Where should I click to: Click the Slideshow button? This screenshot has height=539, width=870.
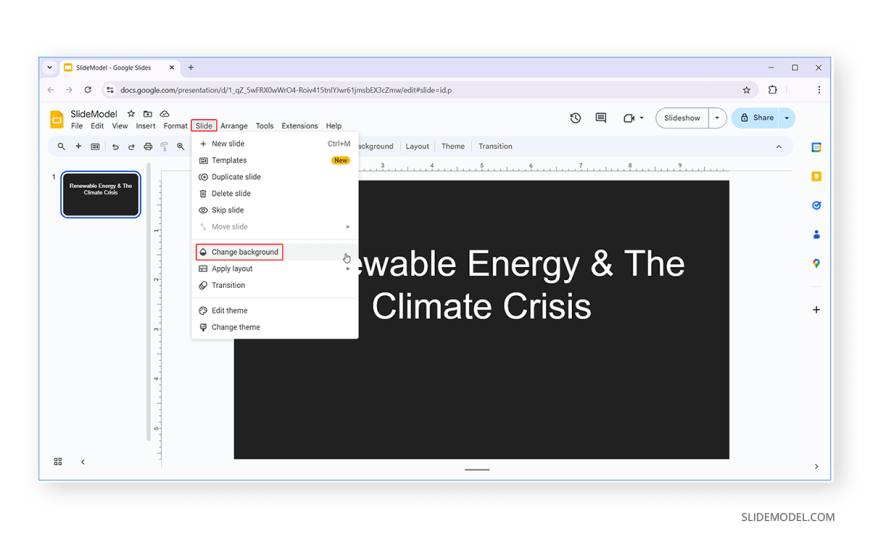(x=682, y=118)
